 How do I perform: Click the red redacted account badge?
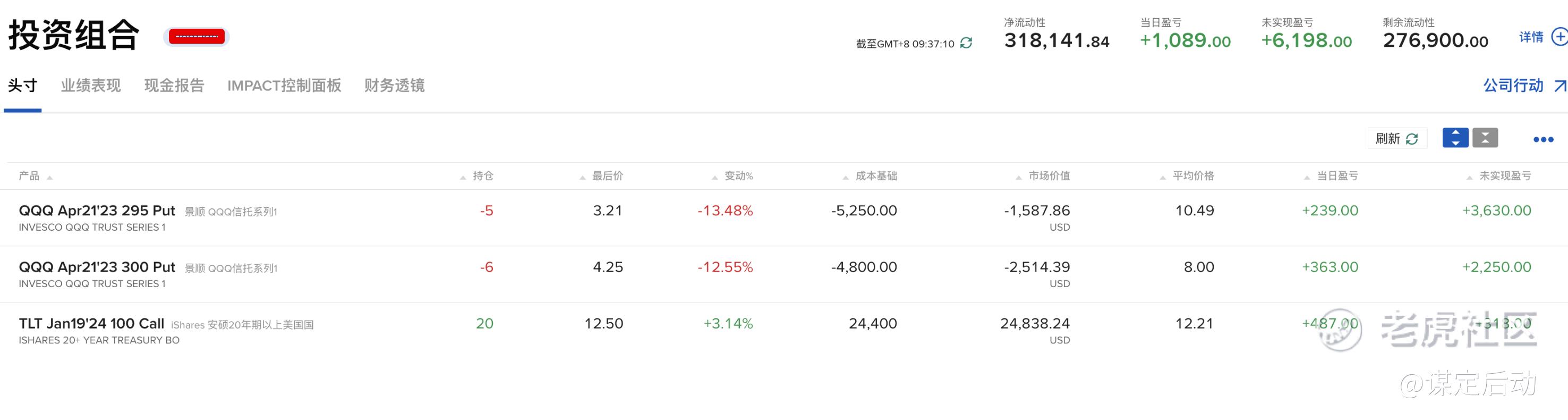[x=197, y=37]
